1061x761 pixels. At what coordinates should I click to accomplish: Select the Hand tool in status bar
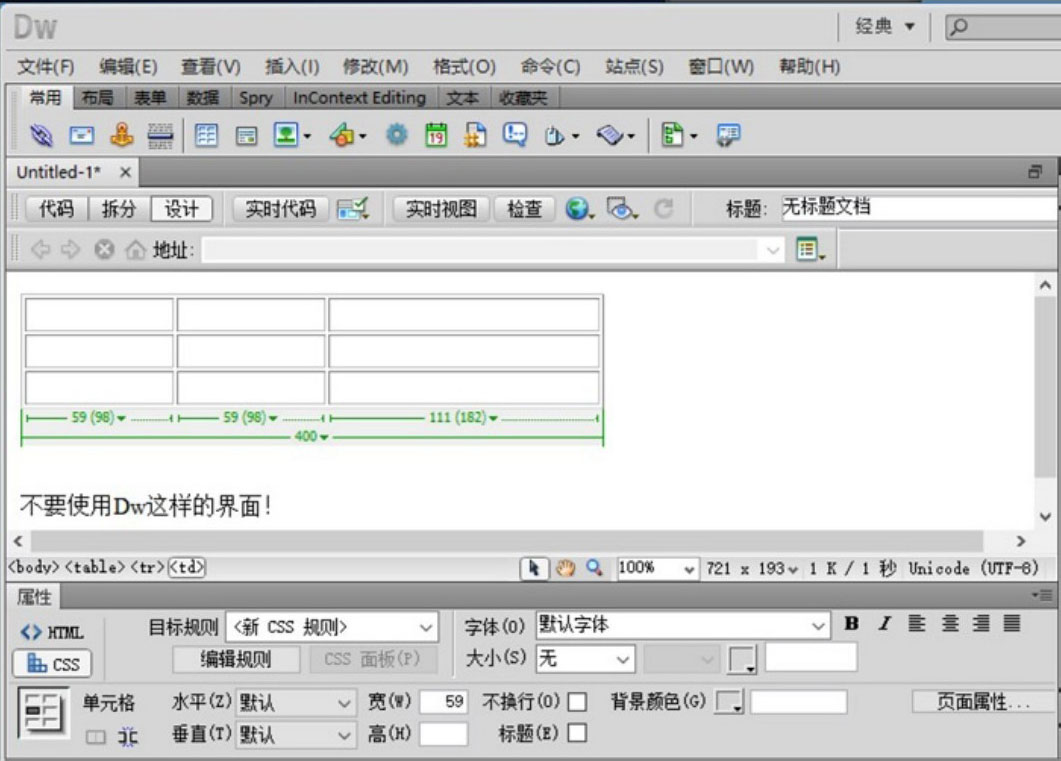coord(565,568)
